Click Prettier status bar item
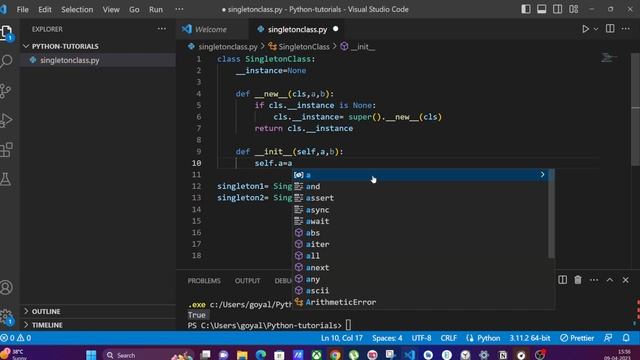Viewport: 640px width, 360px height. 577,338
